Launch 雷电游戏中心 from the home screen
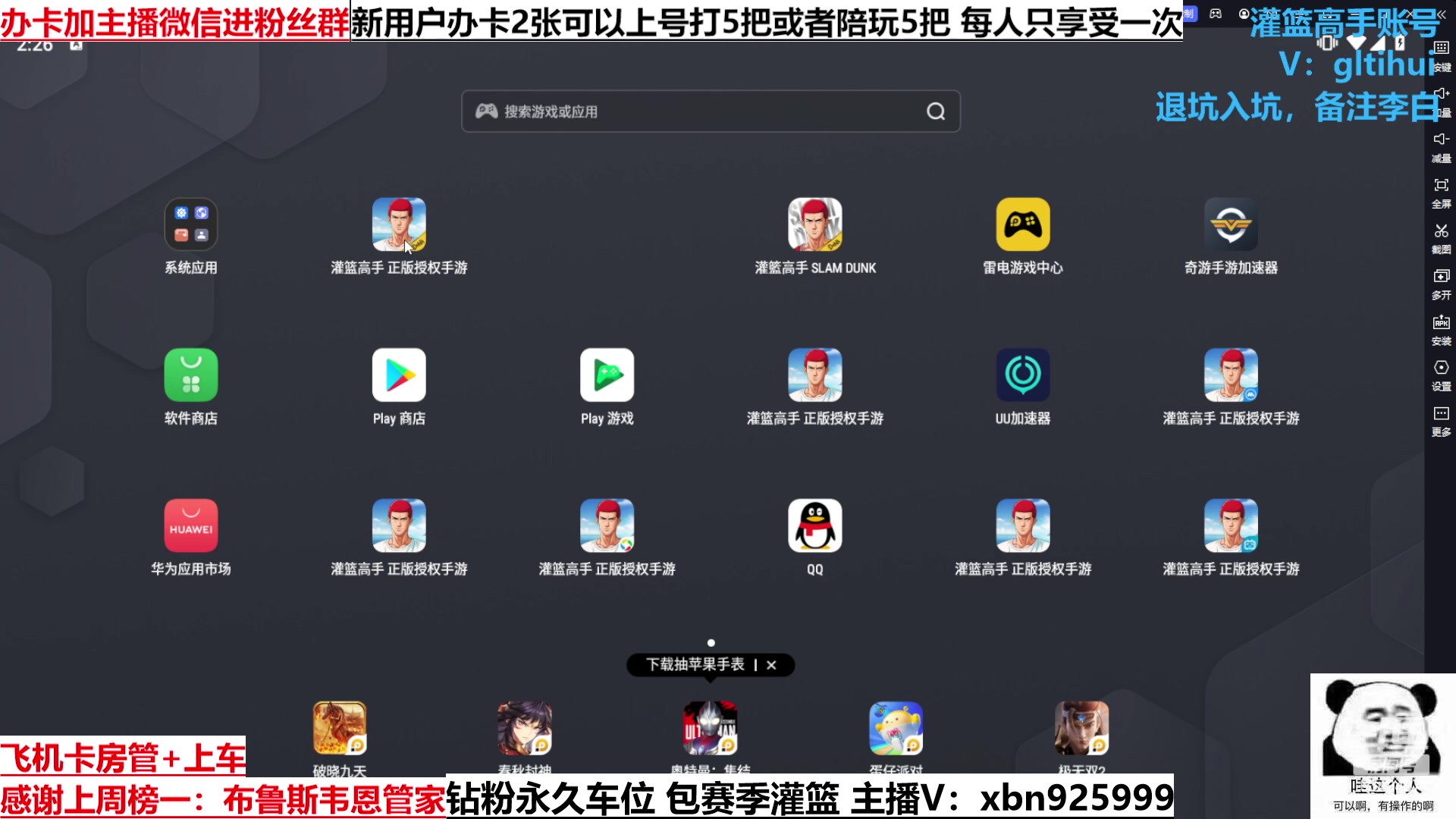 [1022, 224]
